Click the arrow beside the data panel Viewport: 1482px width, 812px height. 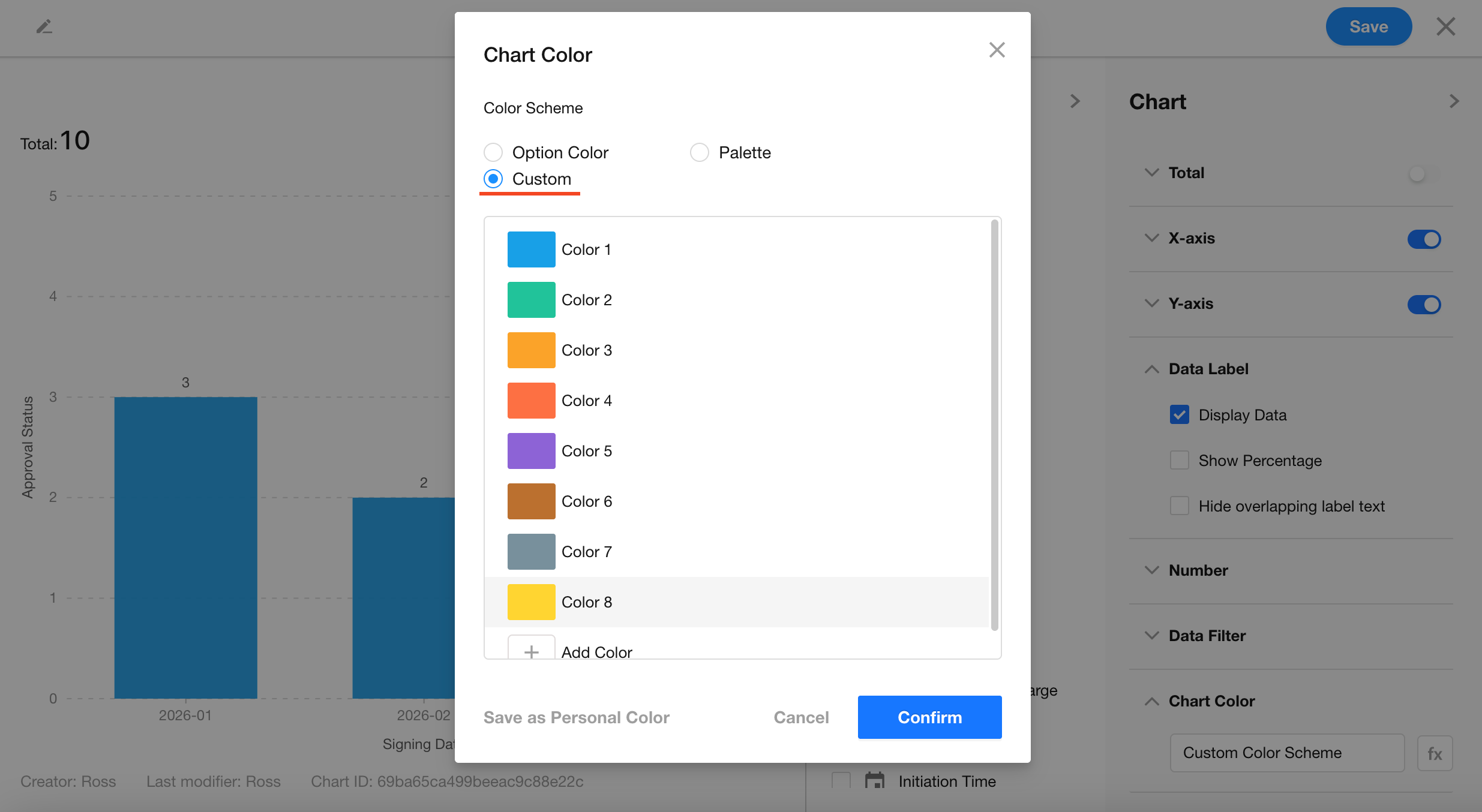click(1075, 101)
